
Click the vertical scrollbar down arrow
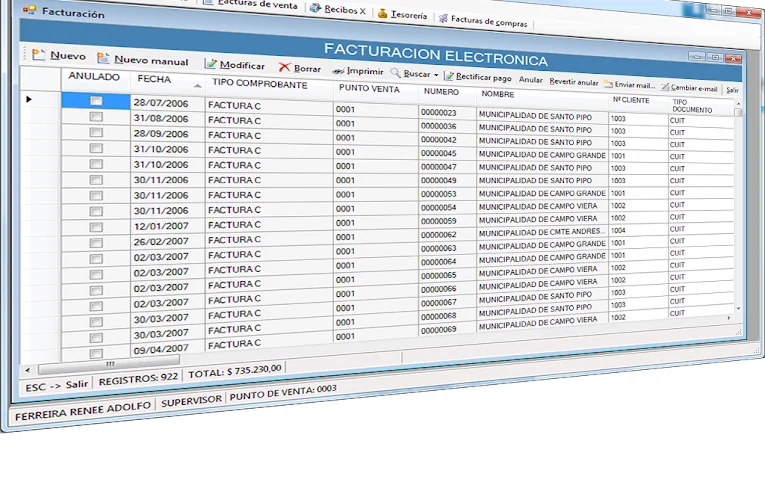pos(738,308)
